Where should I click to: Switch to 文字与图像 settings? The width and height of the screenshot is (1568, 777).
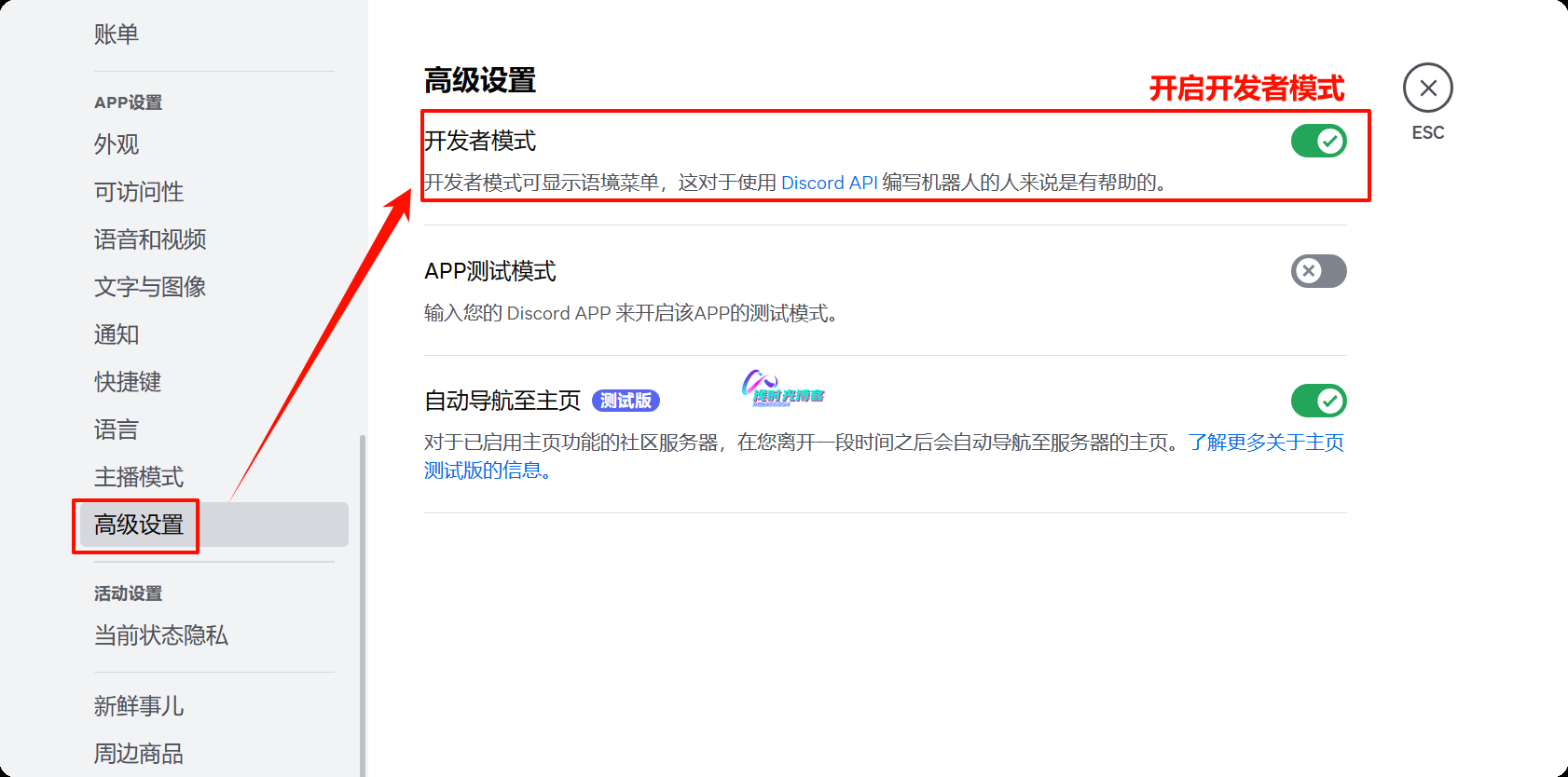(x=150, y=287)
